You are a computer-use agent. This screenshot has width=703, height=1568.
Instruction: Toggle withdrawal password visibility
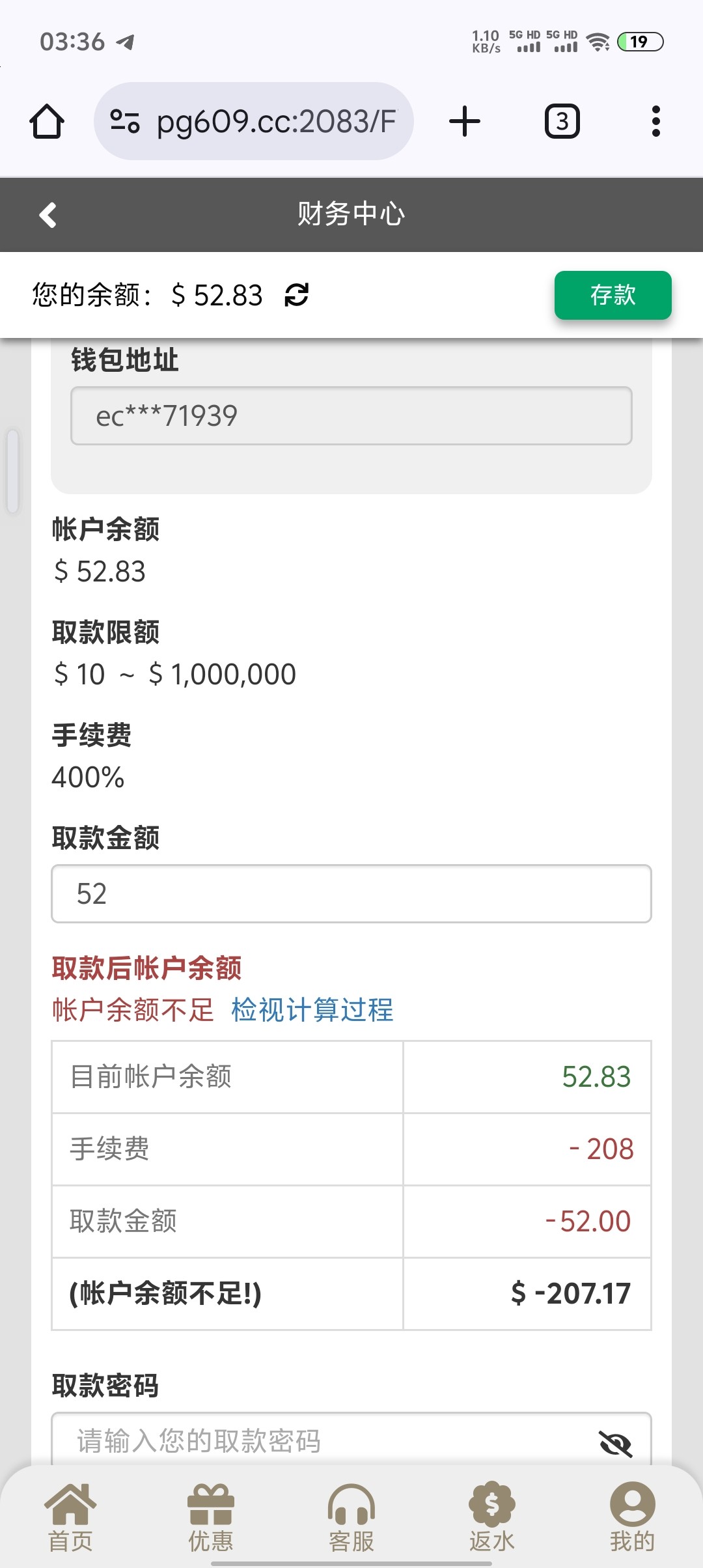point(615,1443)
